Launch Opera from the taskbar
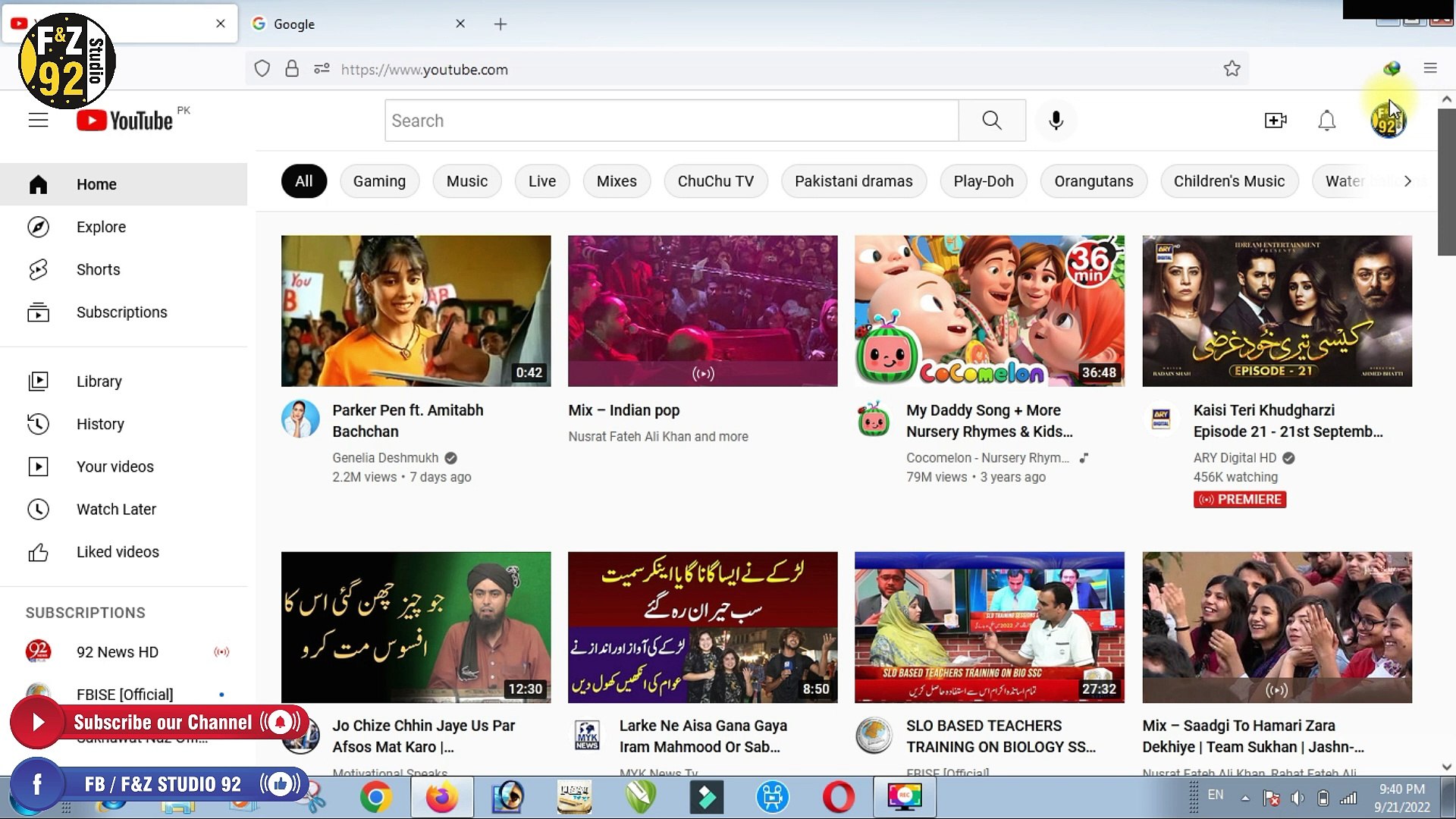The image size is (1456, 819). point(838,797)
